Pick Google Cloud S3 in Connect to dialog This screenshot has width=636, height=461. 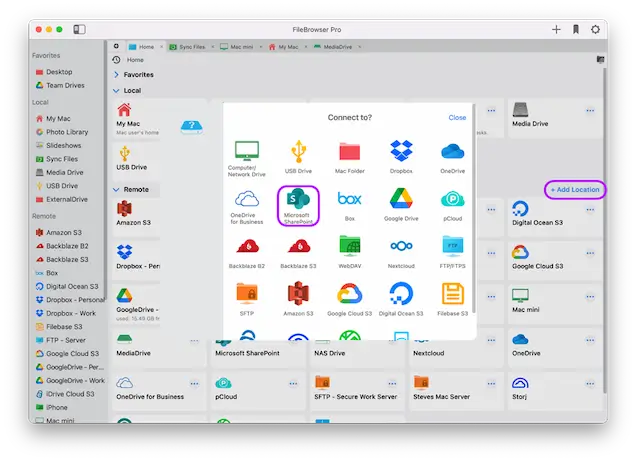350,299
